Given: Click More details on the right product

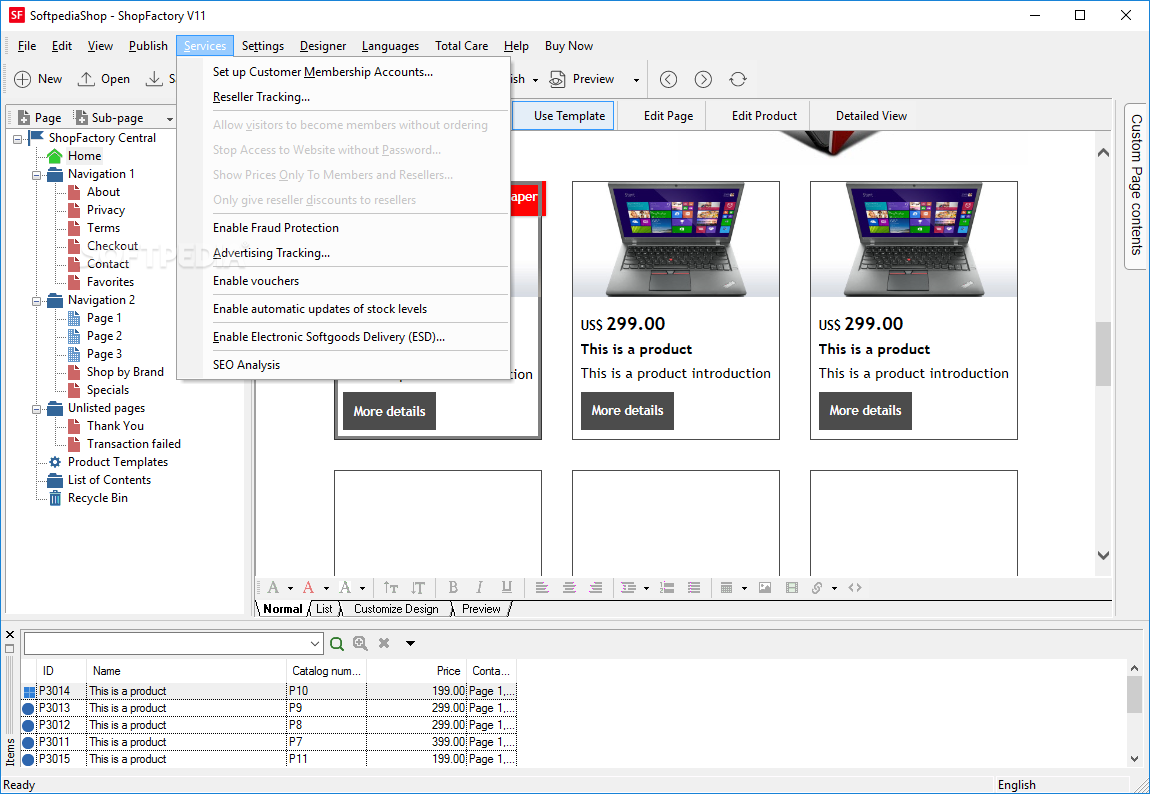Looking at the screenshot, I should (x=865, y=411).
